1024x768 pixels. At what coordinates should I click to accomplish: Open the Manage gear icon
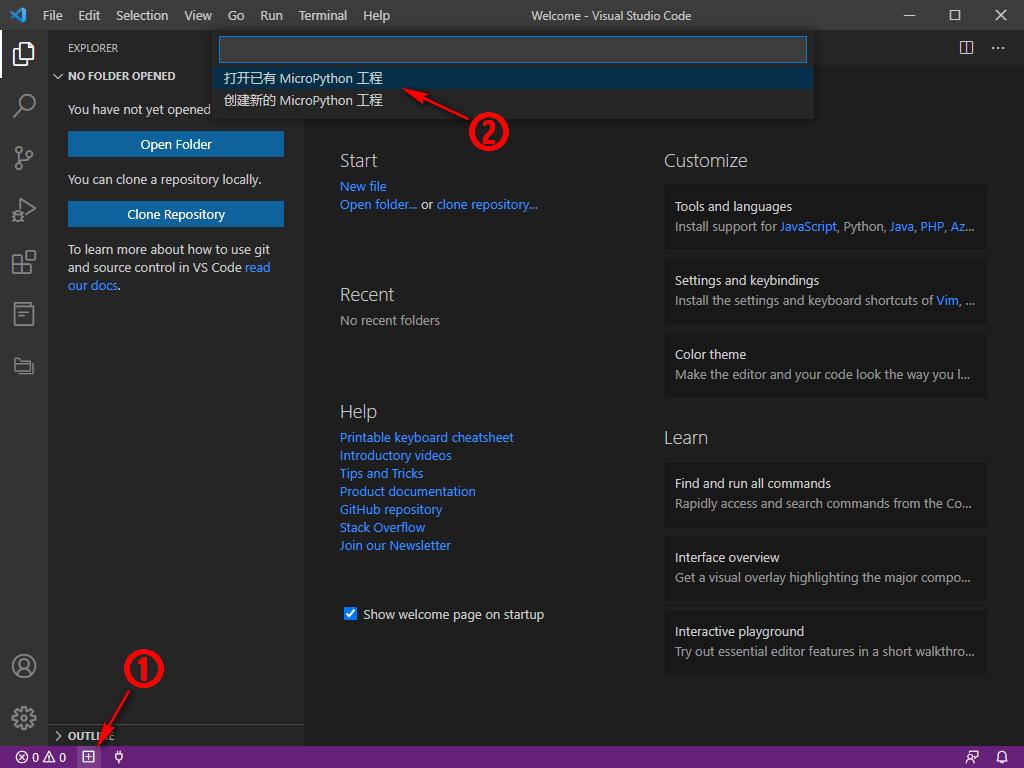click(24, 718)
